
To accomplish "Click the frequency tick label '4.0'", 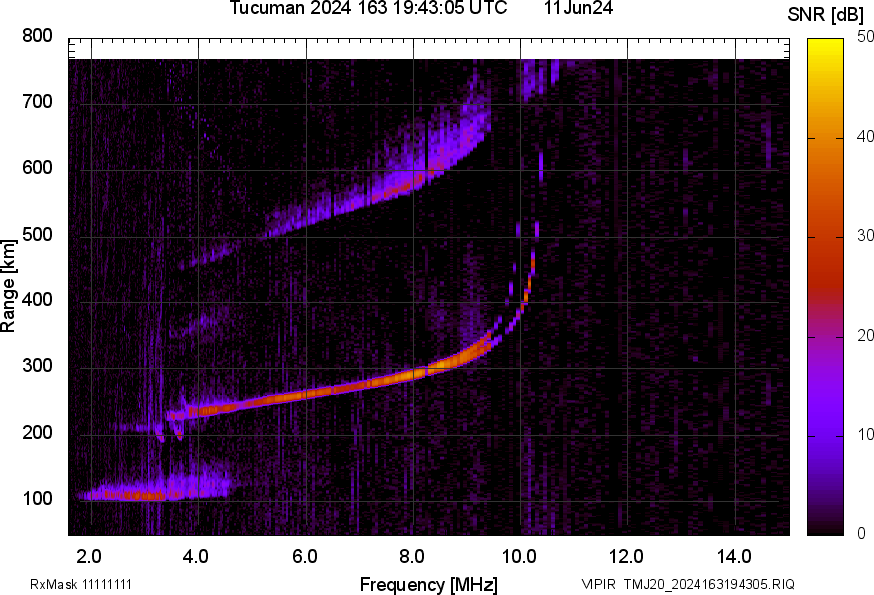I will coord(196,556).
